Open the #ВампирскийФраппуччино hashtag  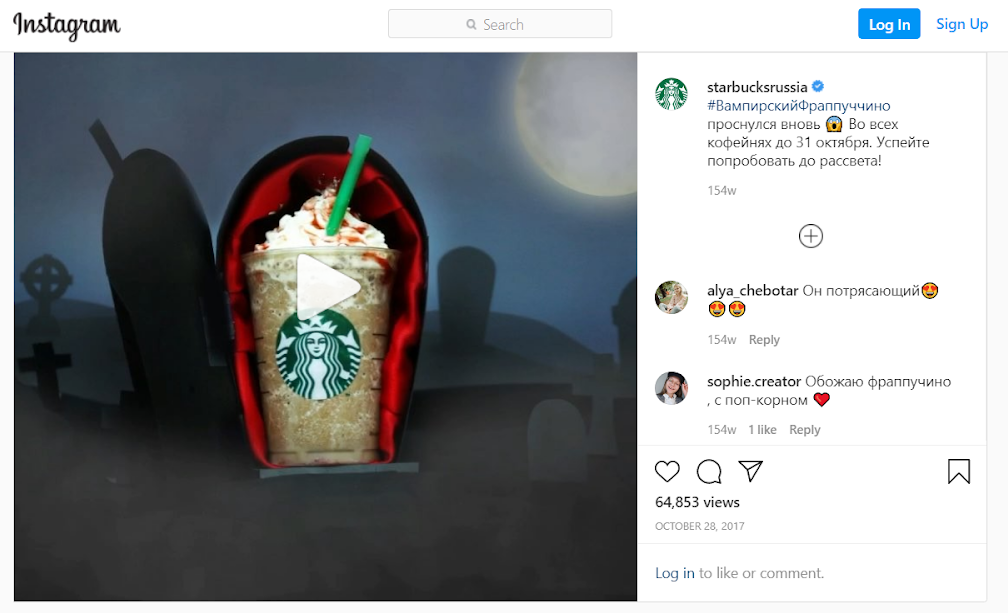click(x=798, y=105)
